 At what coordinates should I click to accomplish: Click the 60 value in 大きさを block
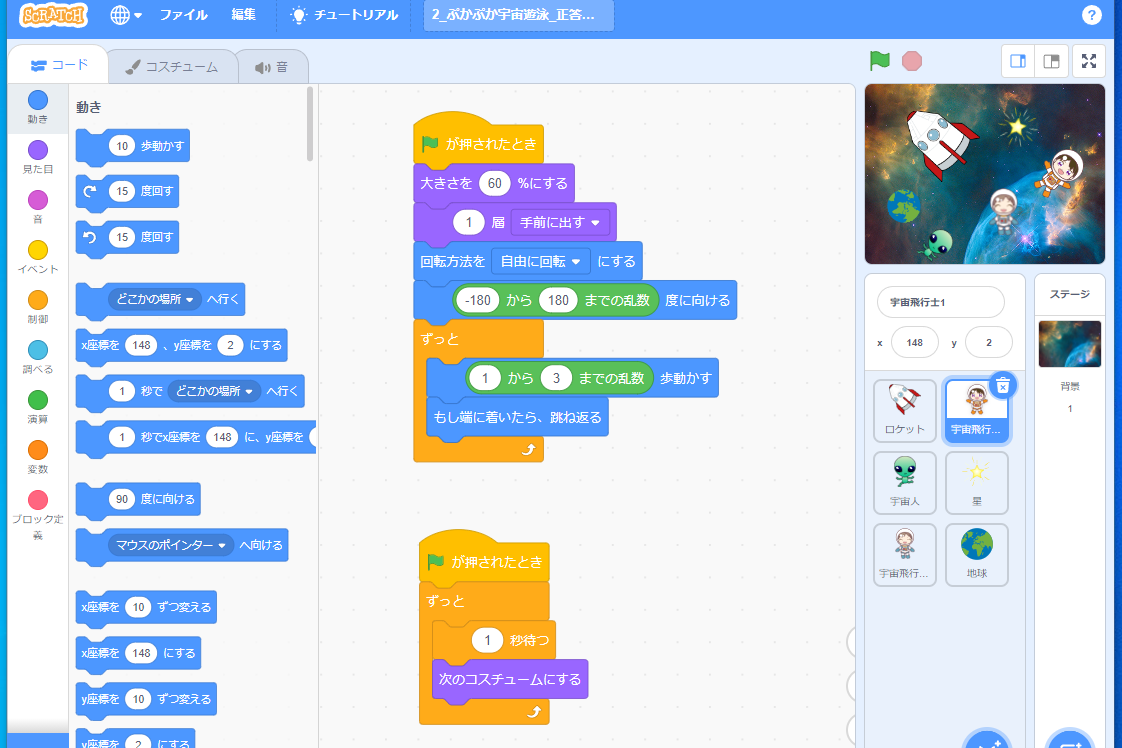pos(494,183)
